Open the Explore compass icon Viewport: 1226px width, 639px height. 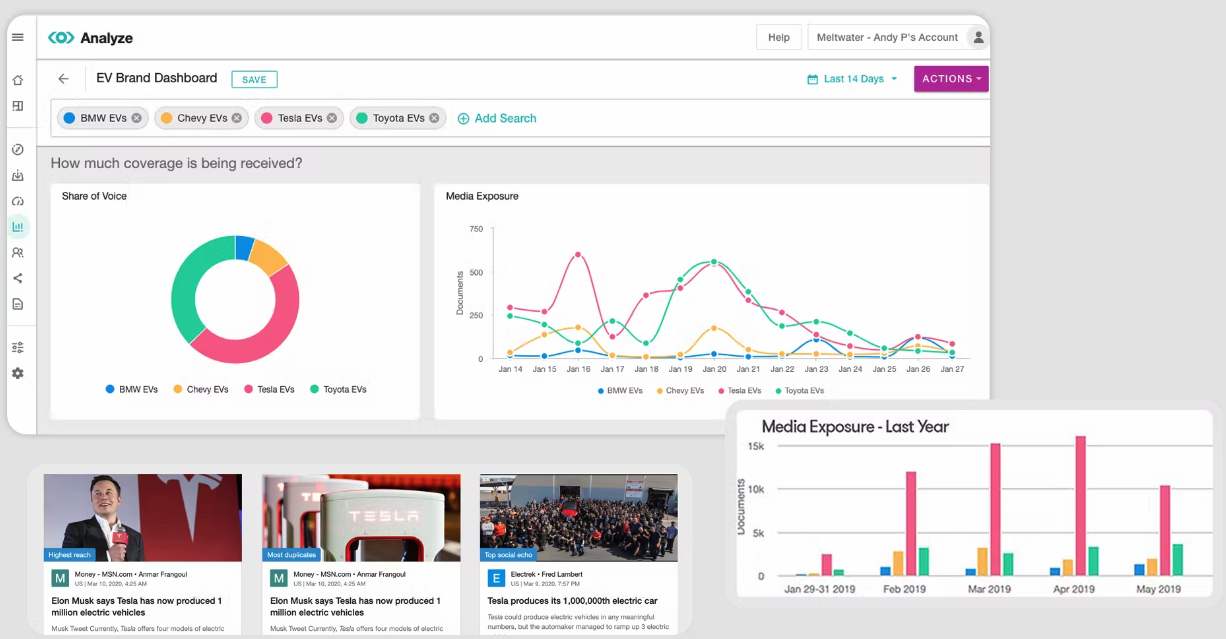coord(17,150)
